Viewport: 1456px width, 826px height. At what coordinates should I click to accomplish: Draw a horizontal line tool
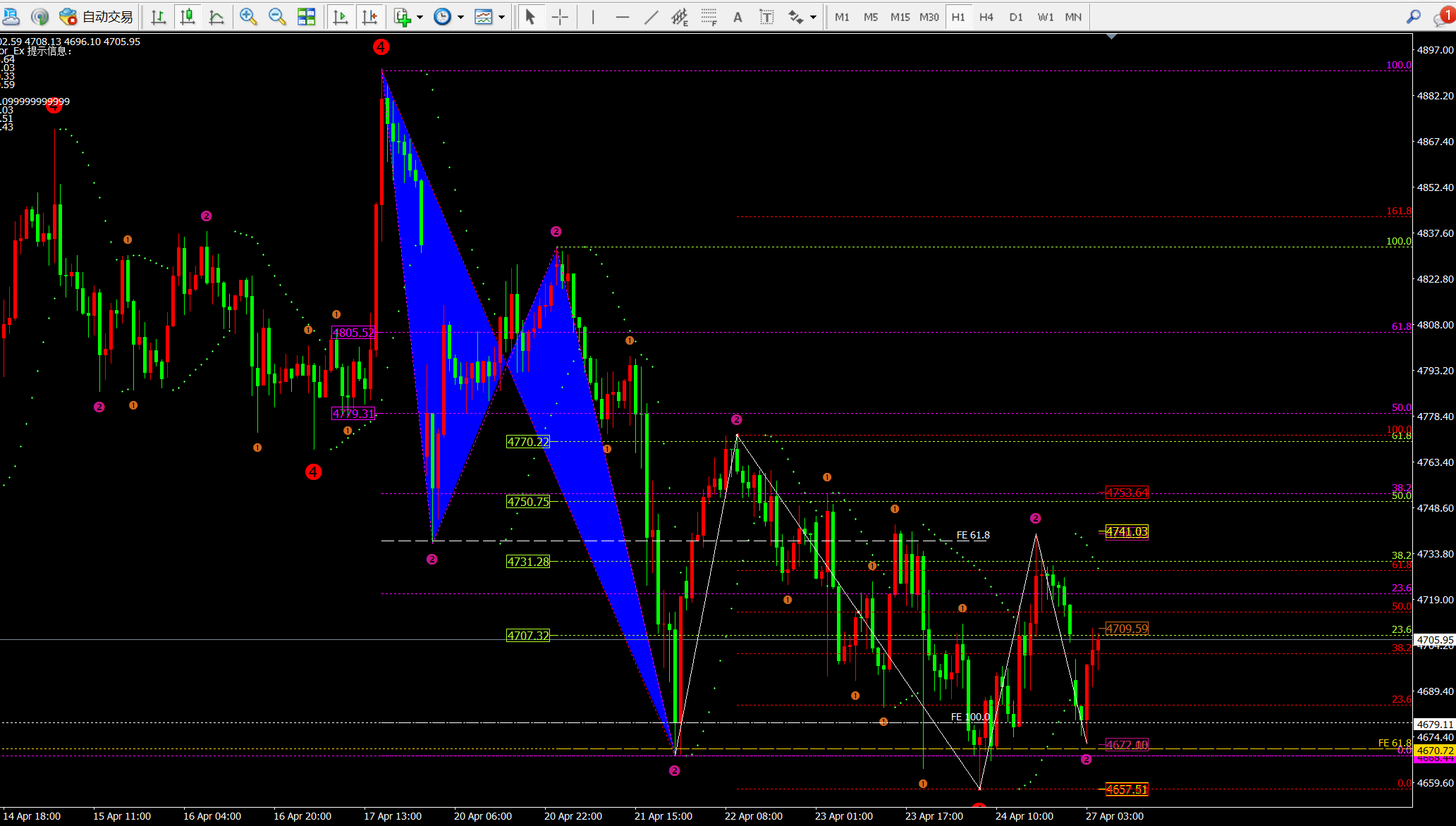click(622, 17)
